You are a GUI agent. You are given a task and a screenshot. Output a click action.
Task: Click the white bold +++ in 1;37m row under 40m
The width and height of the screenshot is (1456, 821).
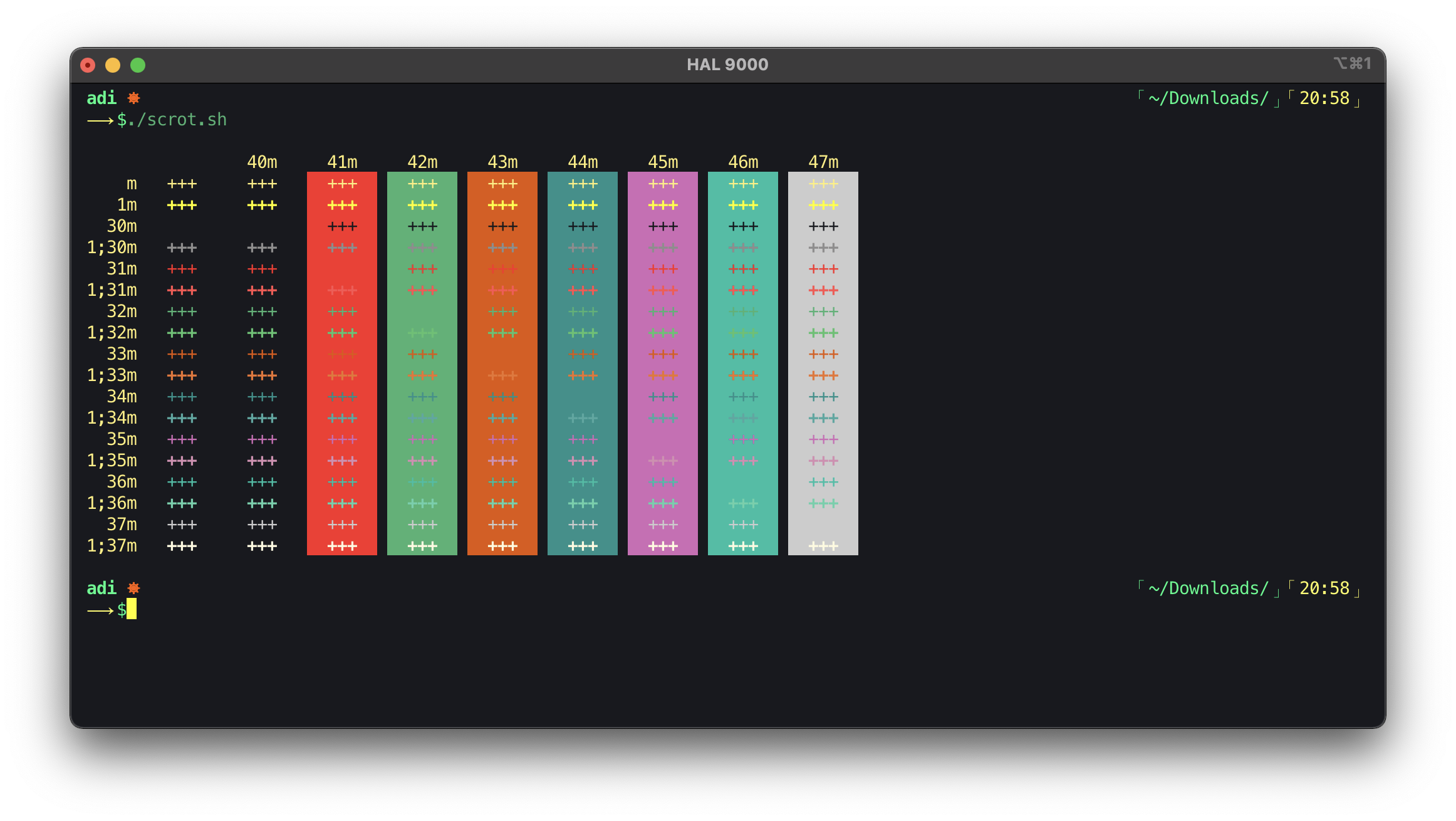(x=262, y=546)
